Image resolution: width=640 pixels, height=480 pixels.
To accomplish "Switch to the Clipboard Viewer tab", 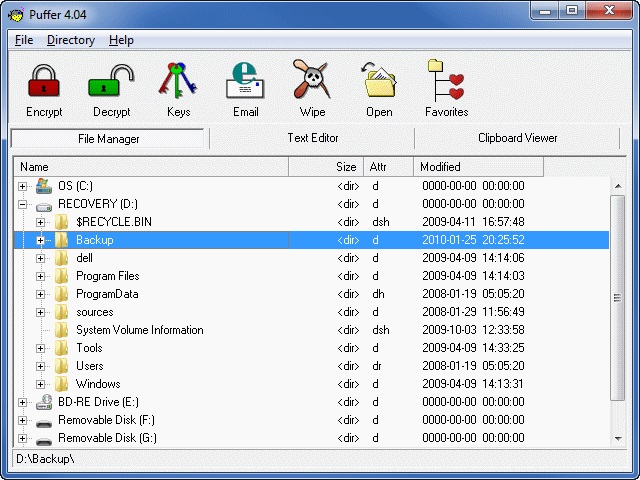I will click(x=517, y=138).
